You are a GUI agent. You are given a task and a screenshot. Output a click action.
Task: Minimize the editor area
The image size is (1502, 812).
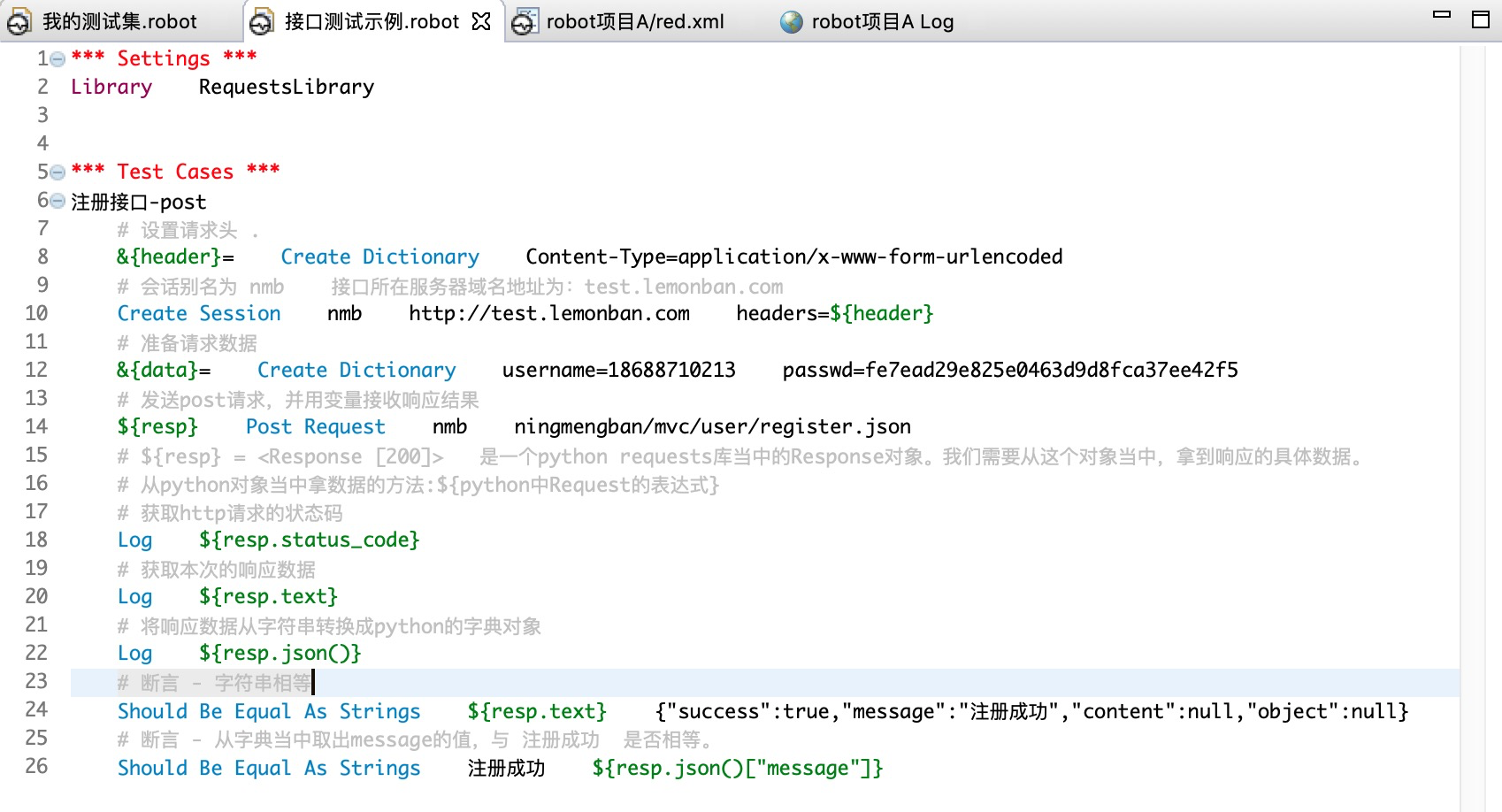[x=1442, y=15]
